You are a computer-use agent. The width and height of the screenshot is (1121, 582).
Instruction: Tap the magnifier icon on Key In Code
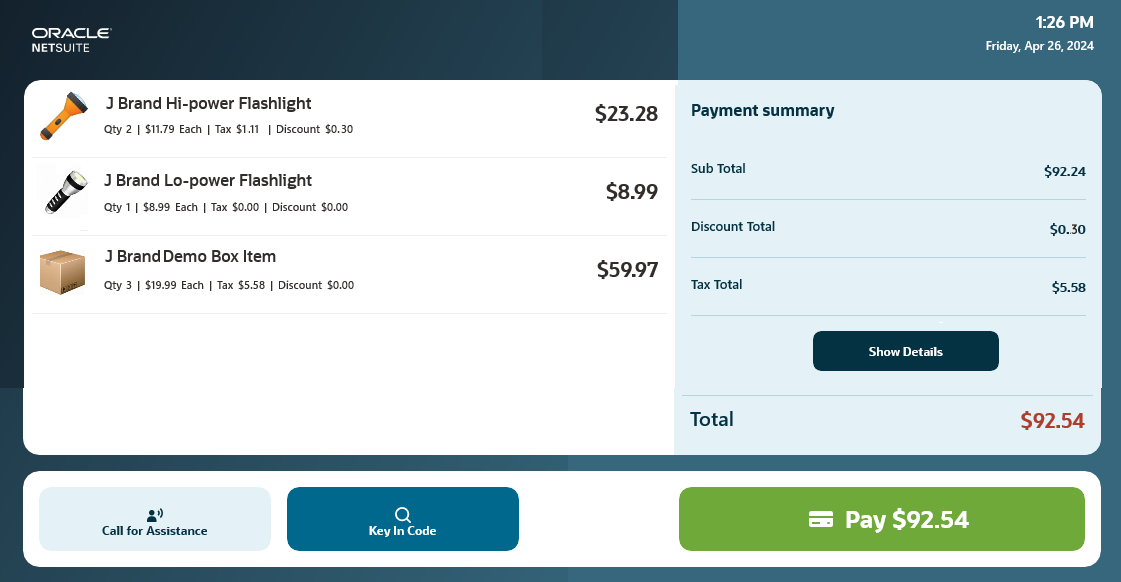[x=403, y=515]
